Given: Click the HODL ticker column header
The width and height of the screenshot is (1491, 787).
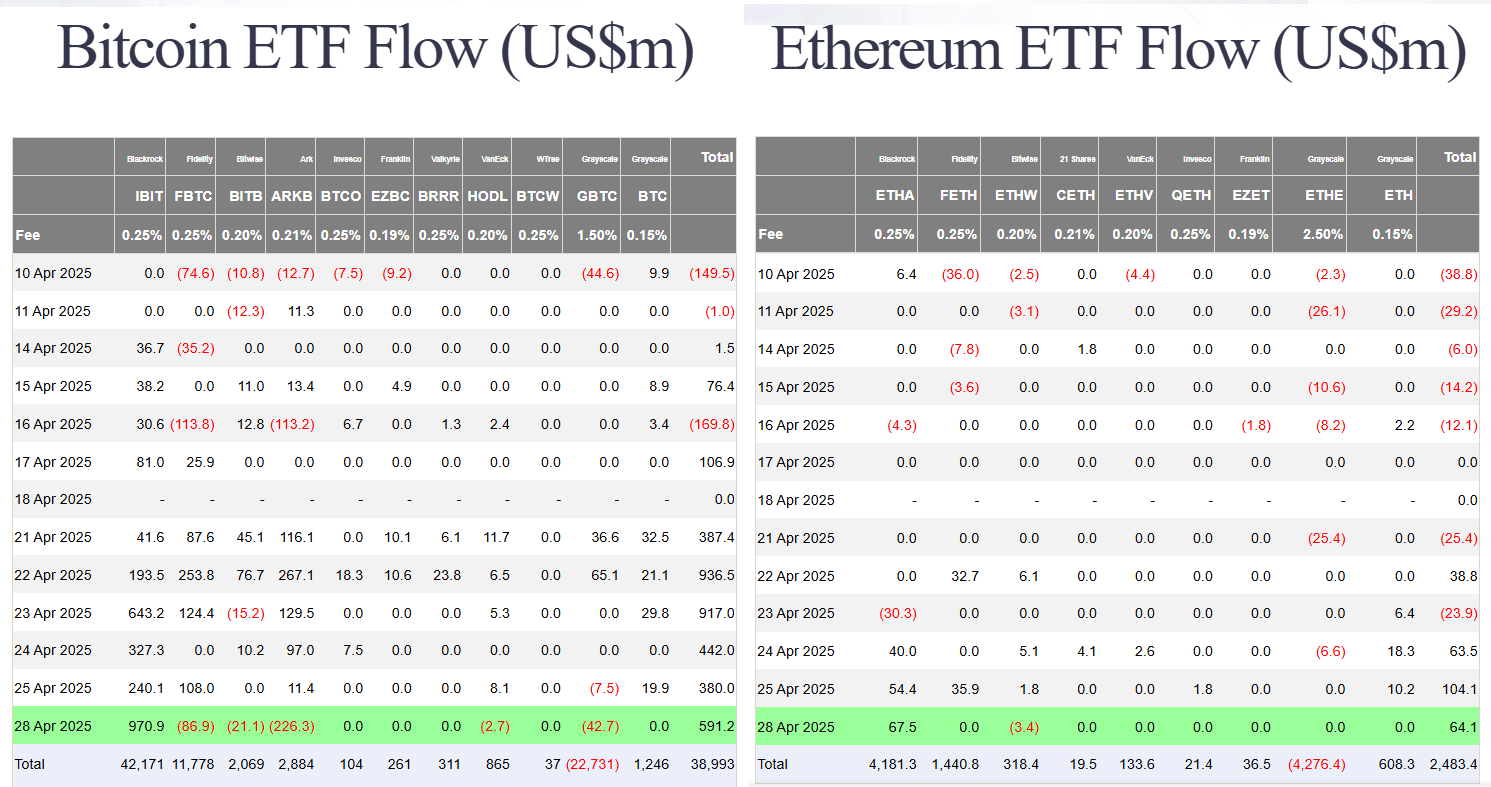Looking at the screenshot, I should point(488,196).
